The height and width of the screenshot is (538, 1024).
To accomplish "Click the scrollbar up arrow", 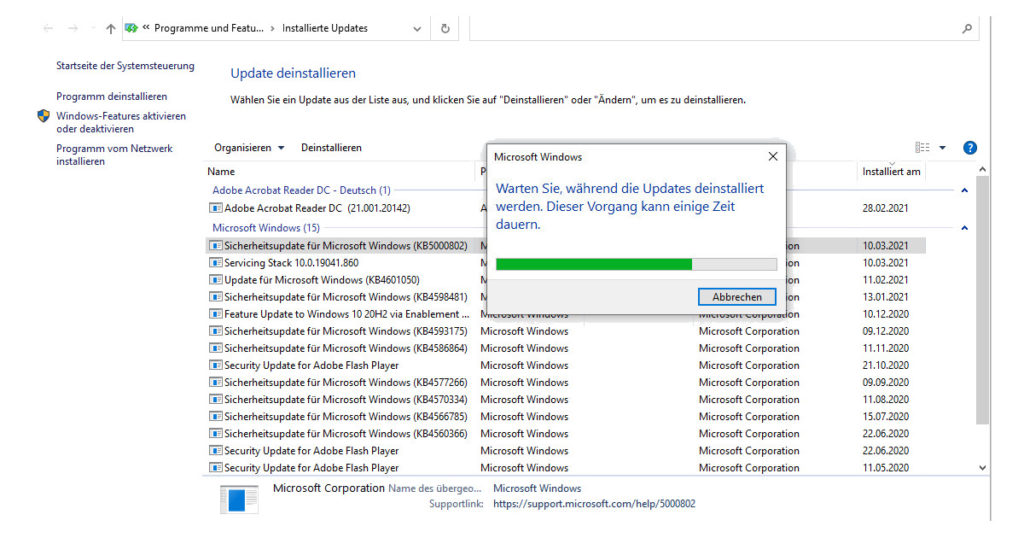I will click(982, 170).
